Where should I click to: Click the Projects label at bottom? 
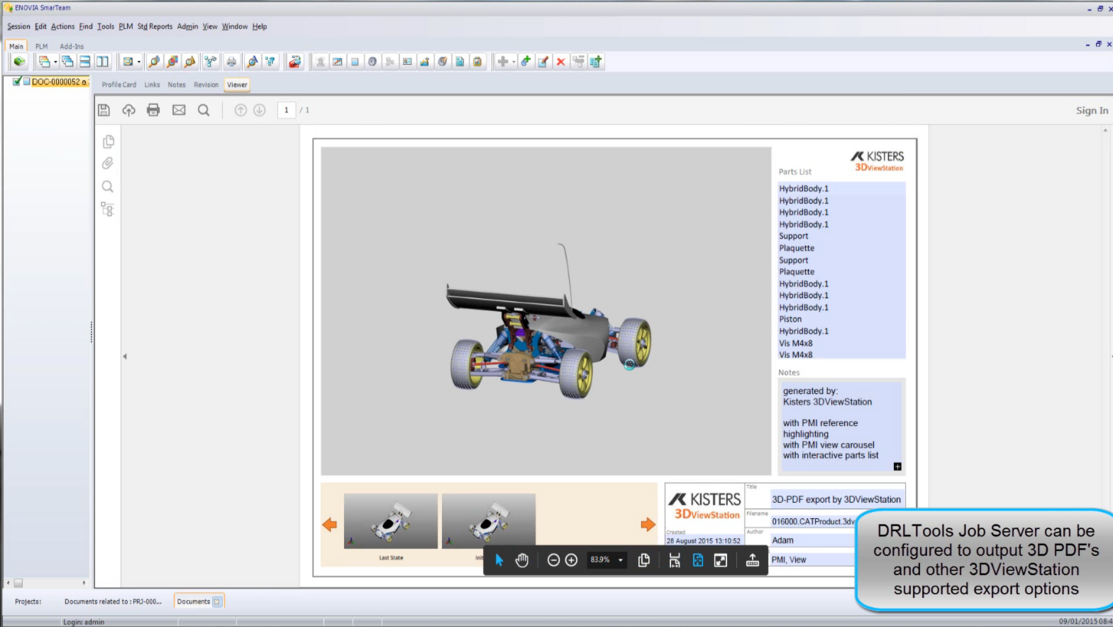point(28,601)
